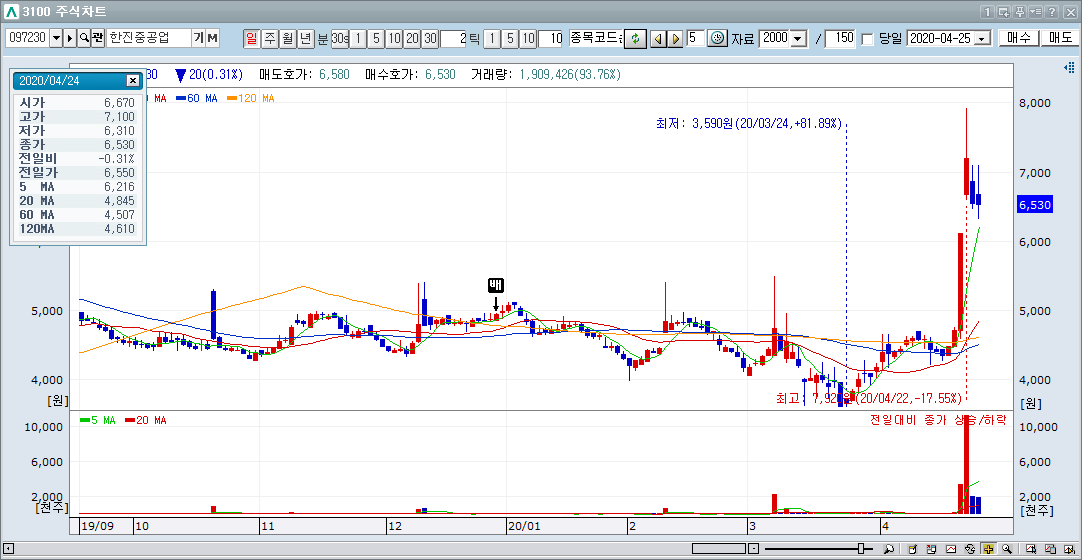
Task: Select 5 minute chart button
Action: click(x=376, y=39)
